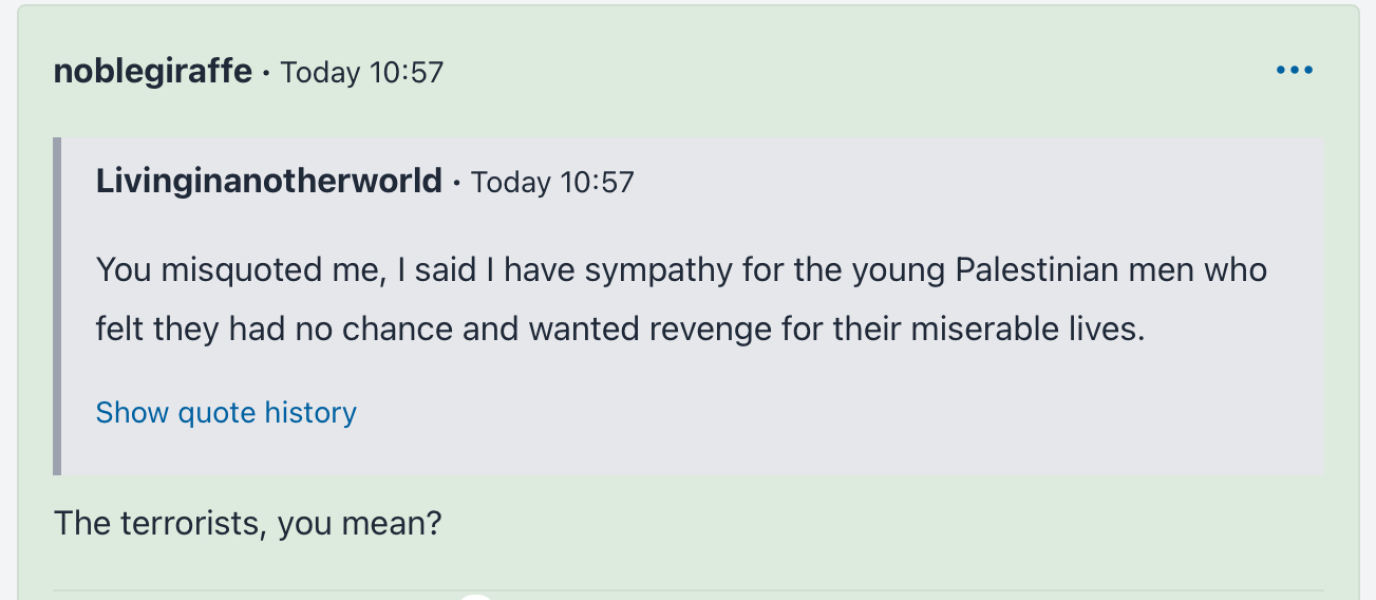Open the three-dots post options menu

click(1294, 71)
